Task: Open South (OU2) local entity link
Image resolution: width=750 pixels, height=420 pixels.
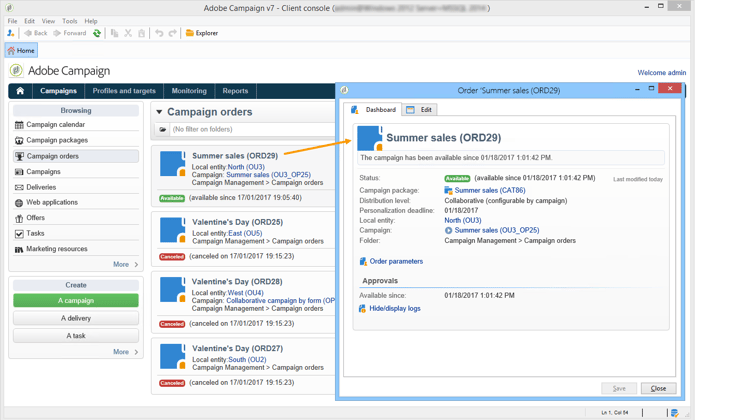Action: point(247,360)
